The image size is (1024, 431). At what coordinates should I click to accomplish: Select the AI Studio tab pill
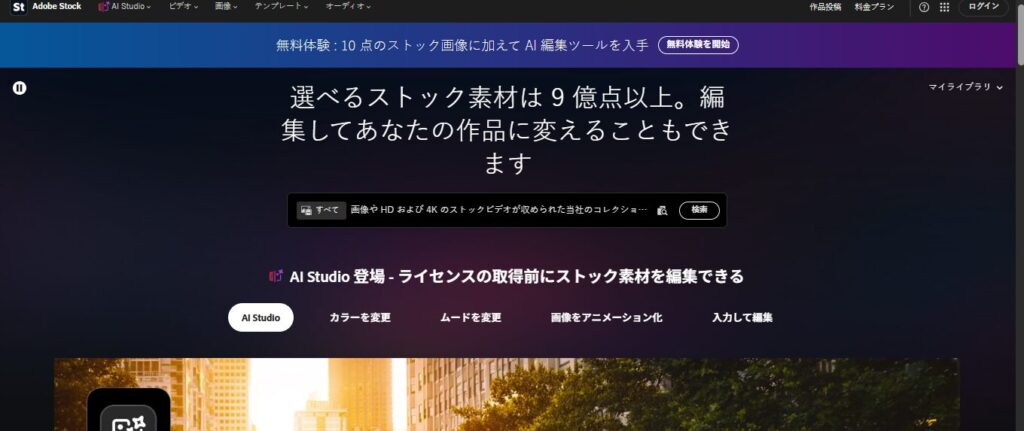pos(261,318)
